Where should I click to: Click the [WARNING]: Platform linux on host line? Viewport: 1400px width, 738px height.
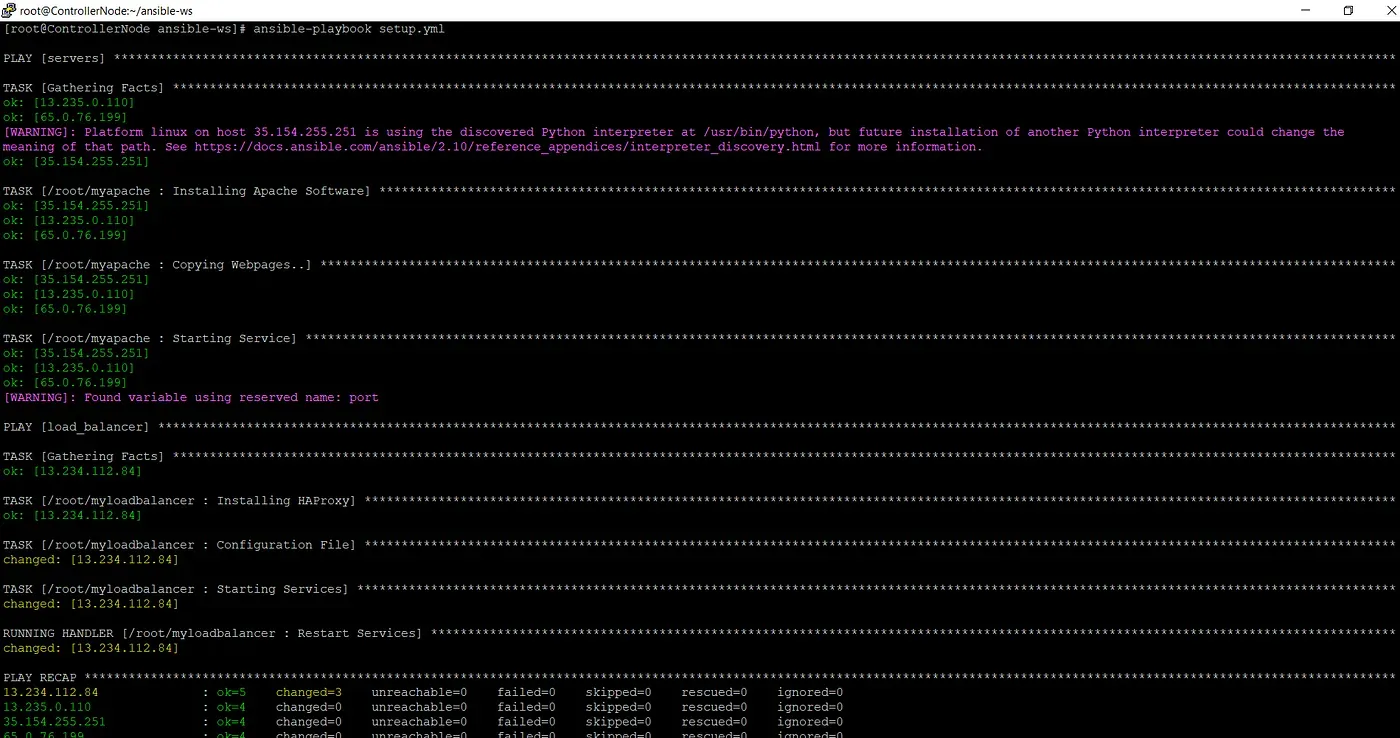click(674, 132)
